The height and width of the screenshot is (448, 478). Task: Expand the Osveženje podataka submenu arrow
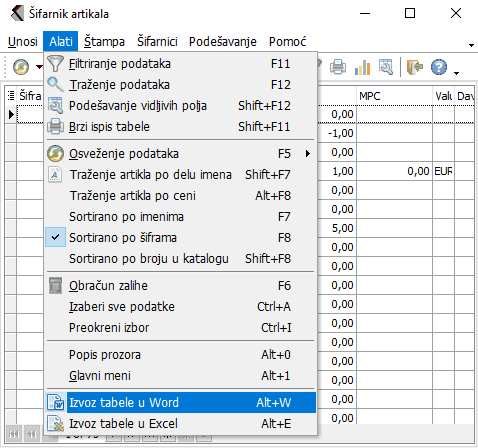coord(308,154)
